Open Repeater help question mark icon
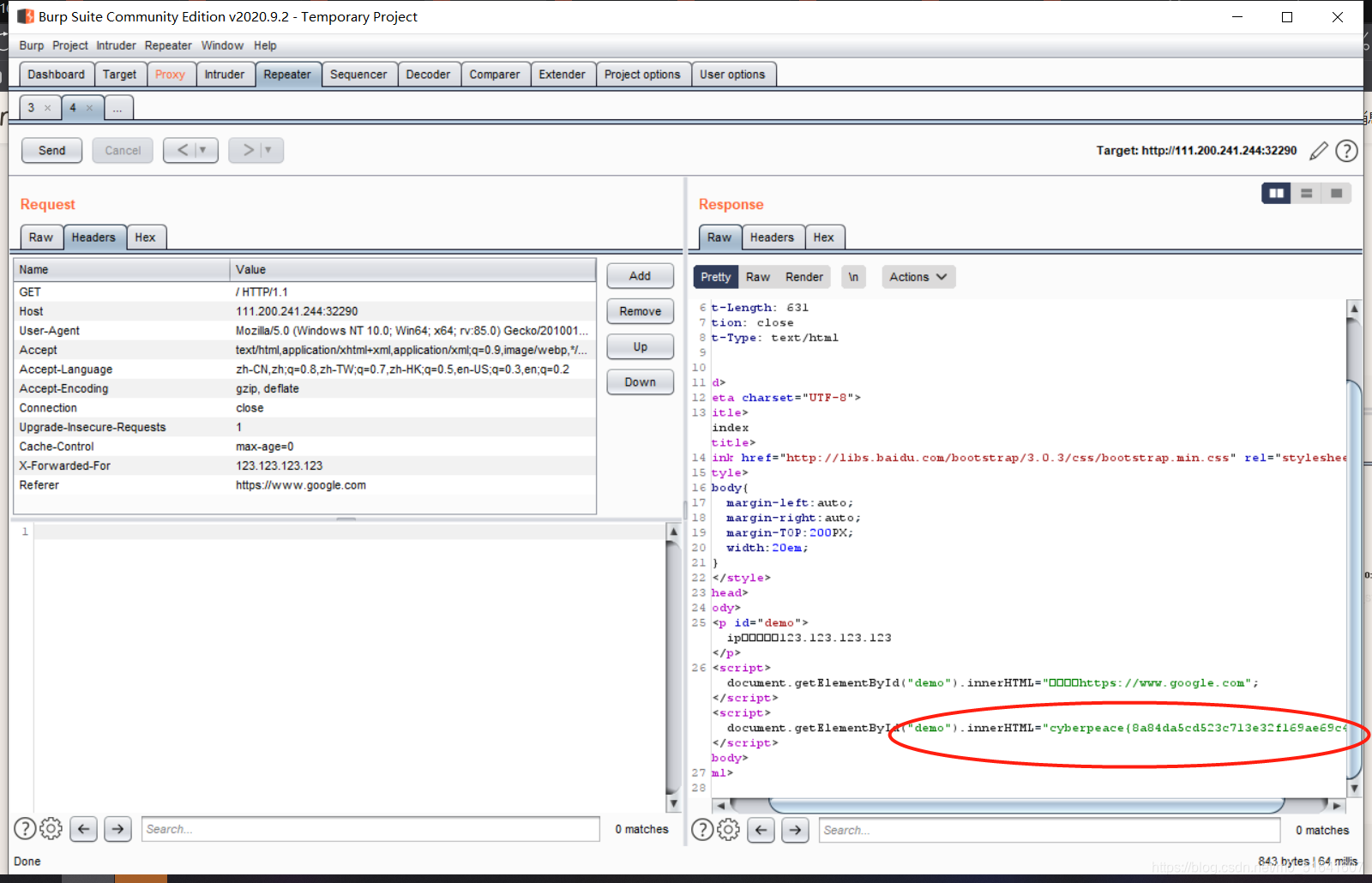This screenshot has height=883, width=1372. click(x=1347, y=151)
